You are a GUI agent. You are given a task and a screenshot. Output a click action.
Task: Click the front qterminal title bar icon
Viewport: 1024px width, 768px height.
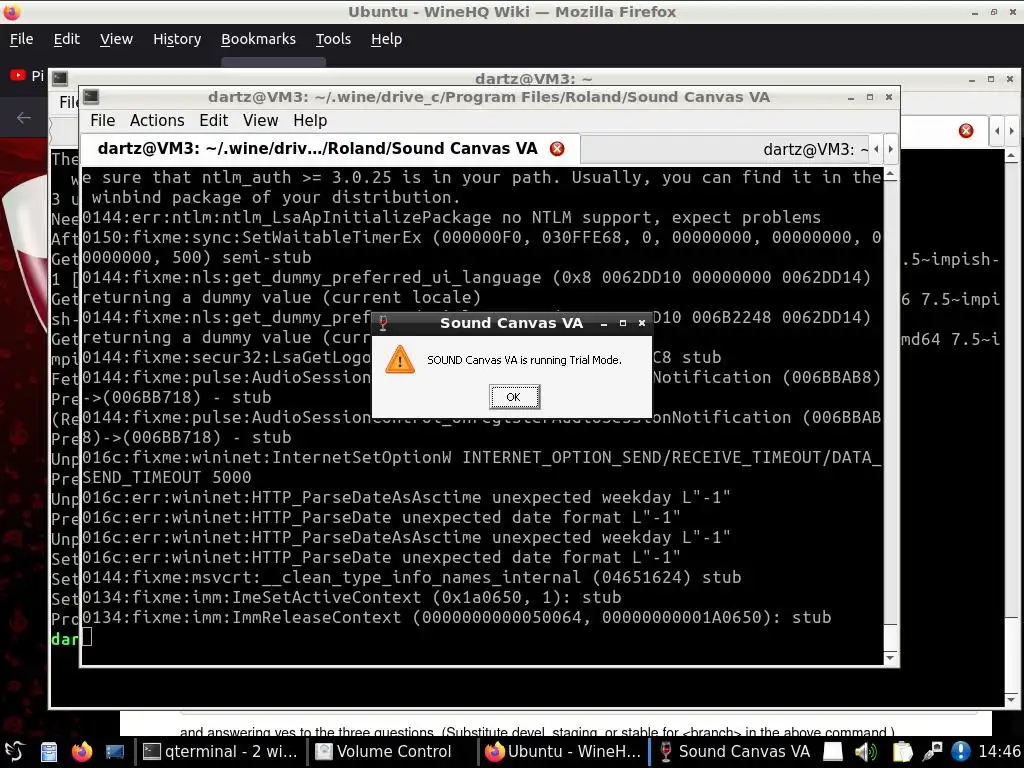91,97
